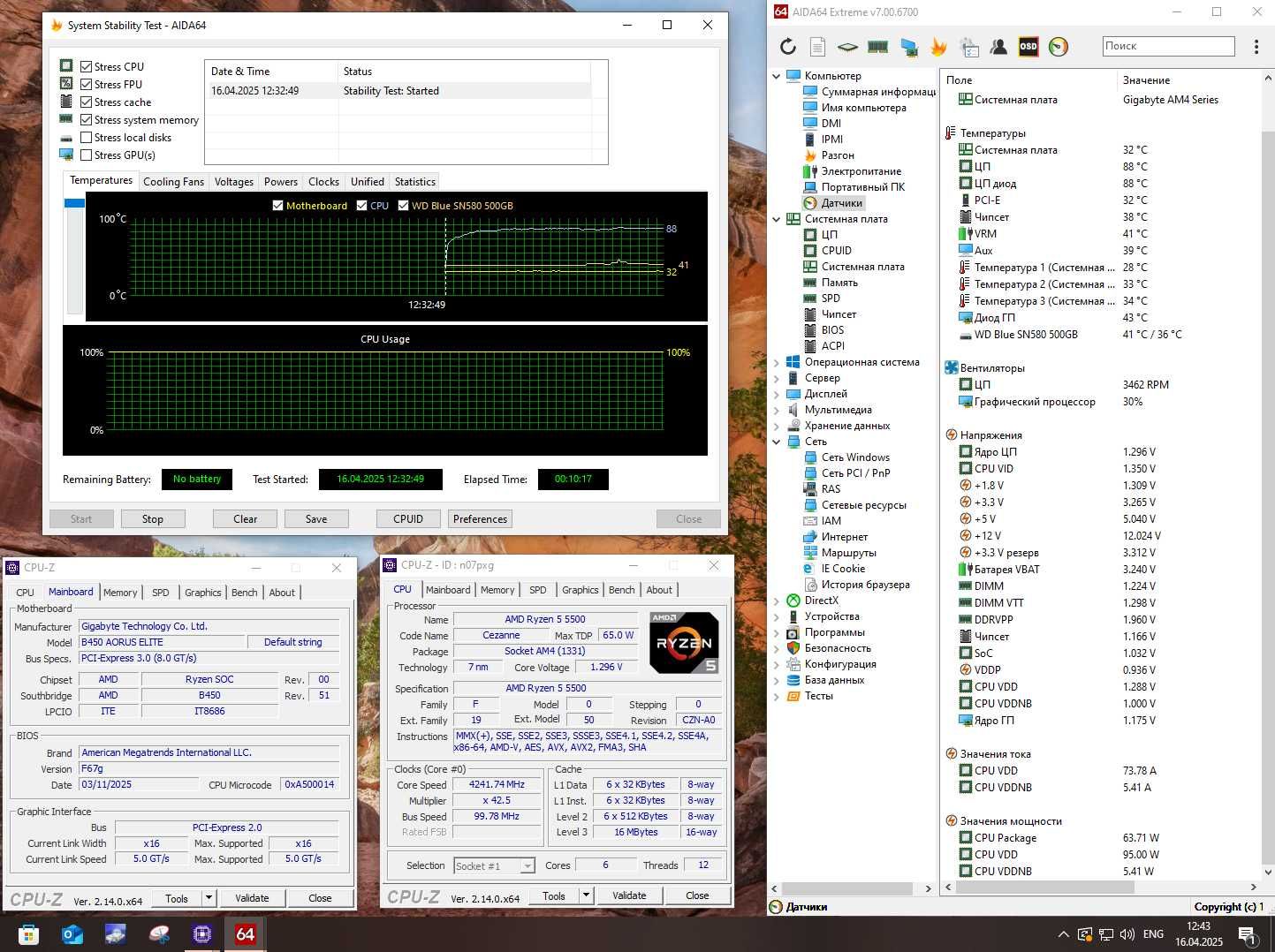Switch to CPU-Z via purple chip taskbar icon
This screenshot has height=952, width=1275.
(201, 933)
